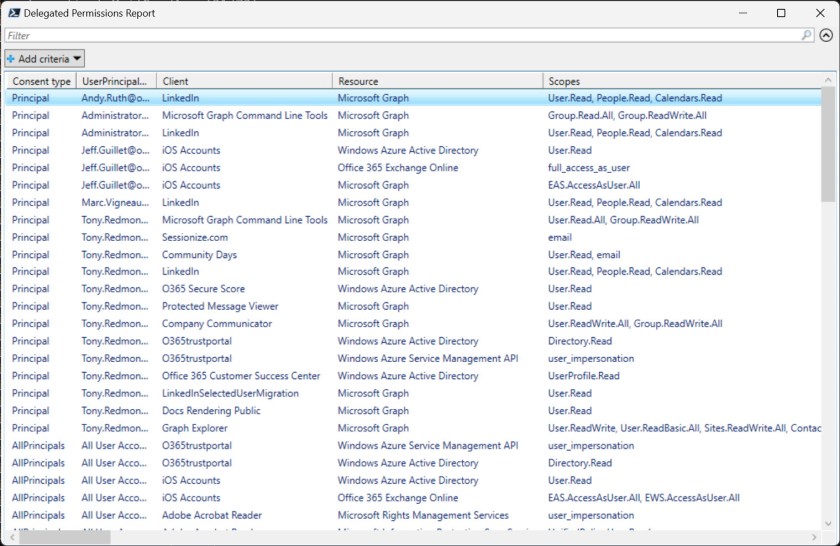This screenshot has width=840, height=546.
Task: Click the 'Directory.Read' scope in Tony.Redmond O365trustportal row
Action: [580, 341]
